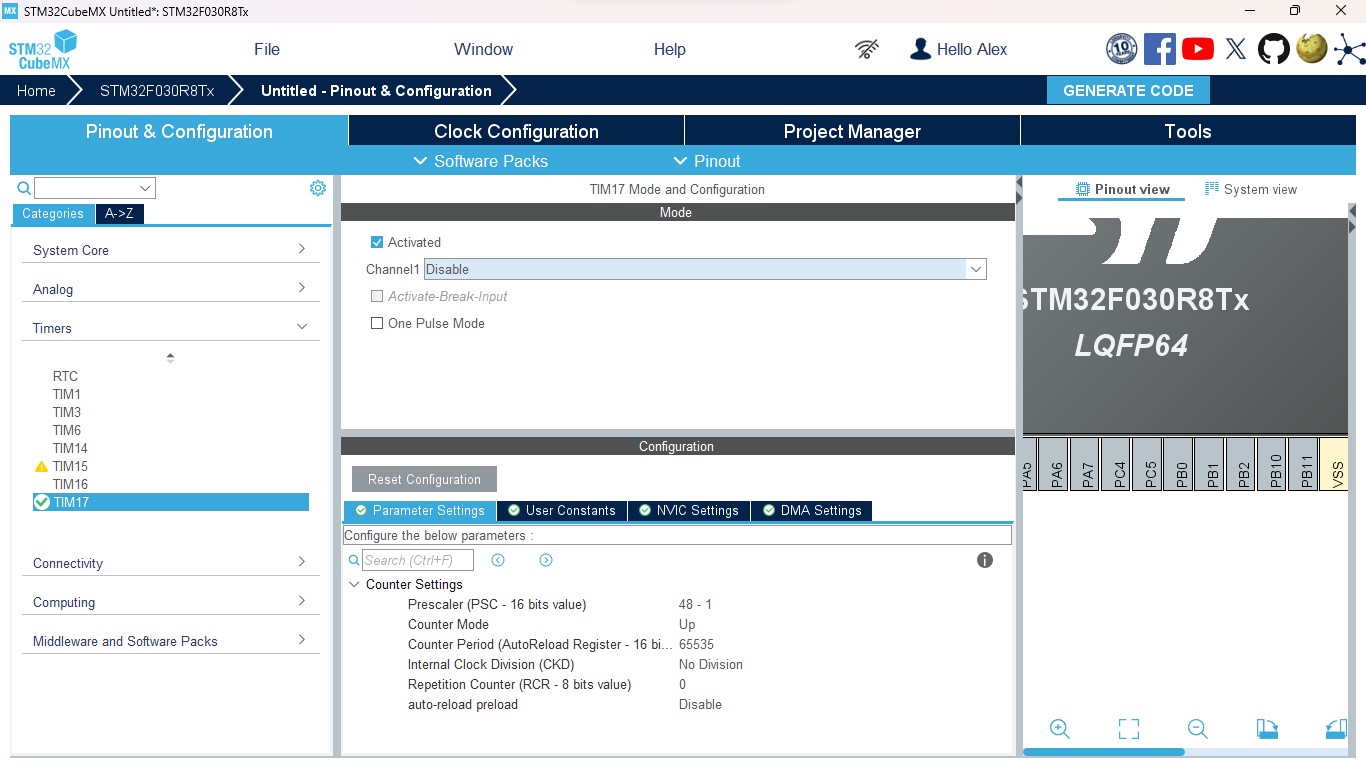Click the parameter Search (Ctrl+F) field
This screenshot has height=768, width=1366.
418,560
